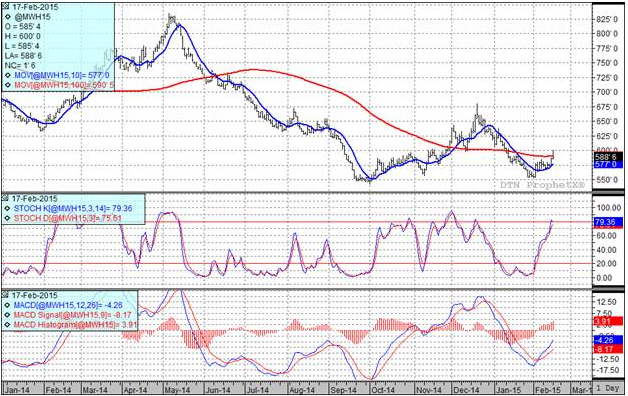Click the 550'0 price axis label
This screenshot has width=628, height=396.
point(606,180)
